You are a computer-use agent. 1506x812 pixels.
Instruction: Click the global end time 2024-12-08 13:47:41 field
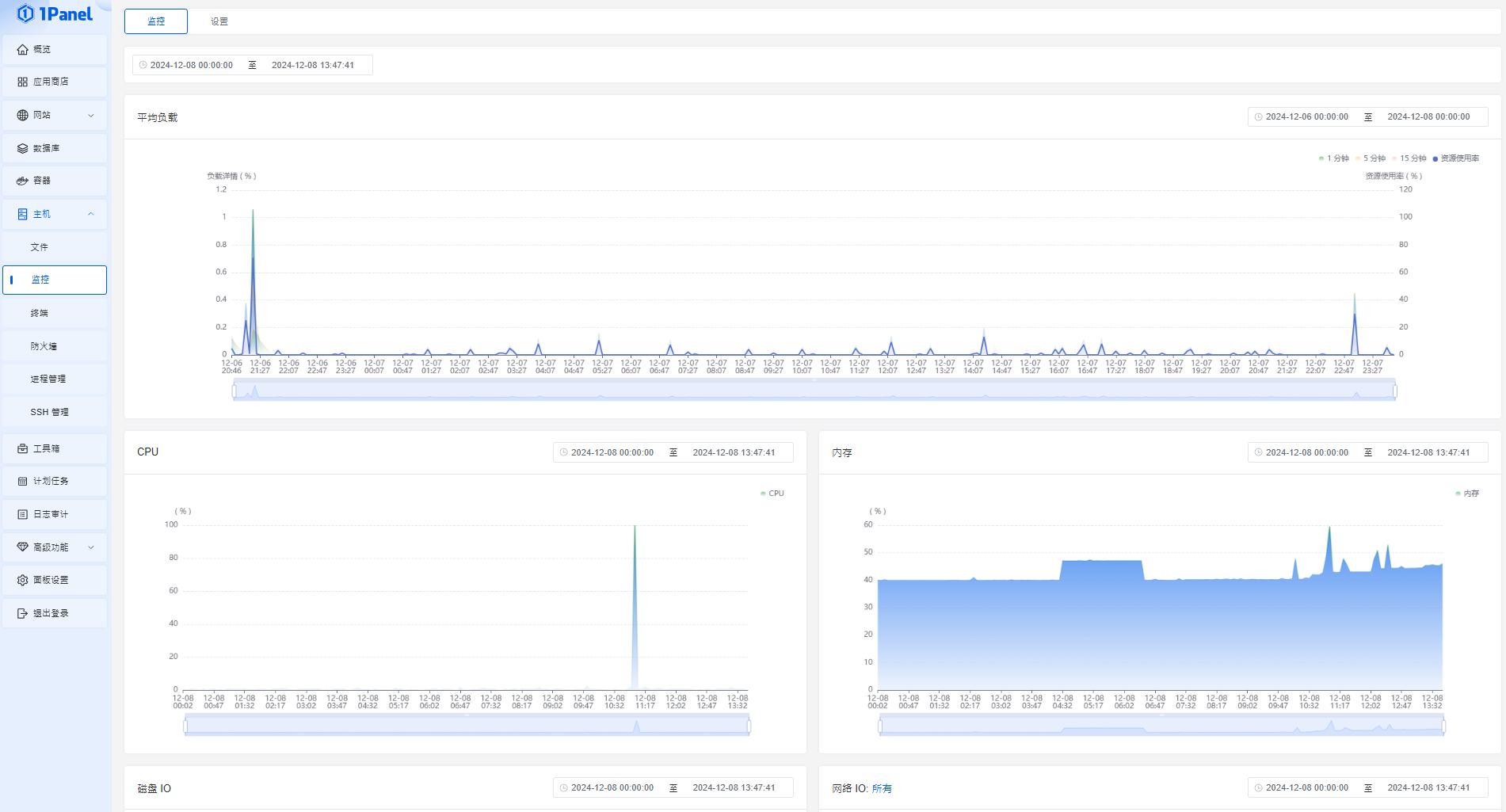313,65
